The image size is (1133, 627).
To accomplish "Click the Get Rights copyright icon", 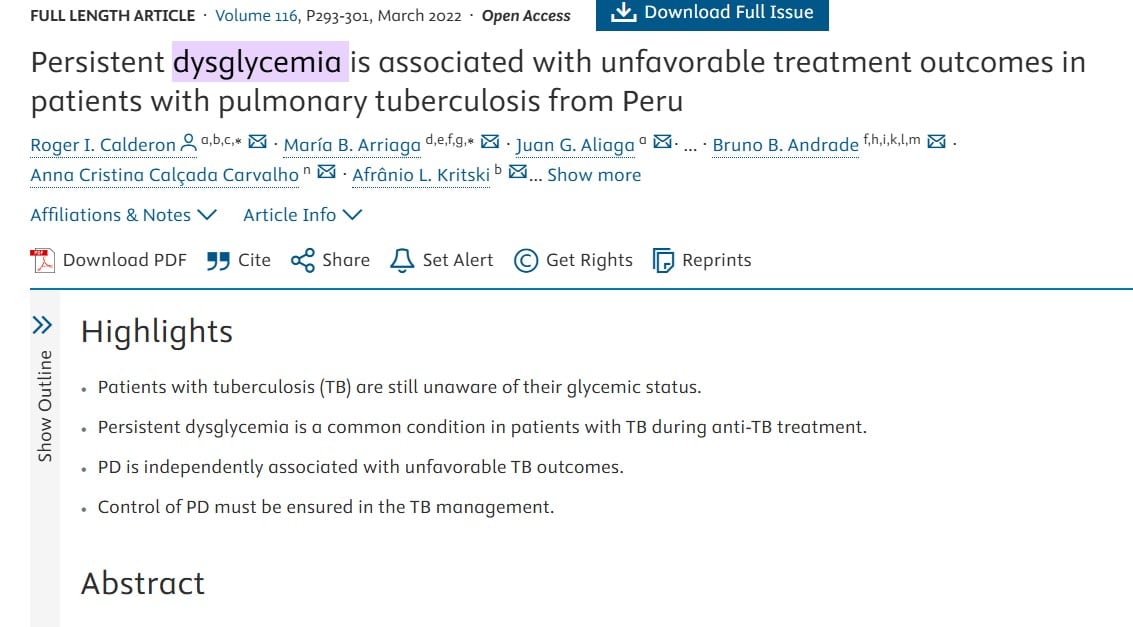I will (526, 261).
